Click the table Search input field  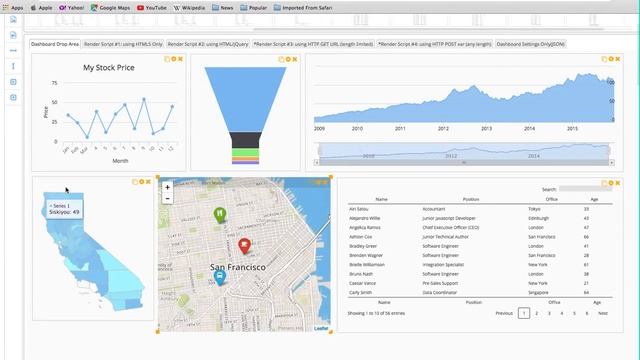point(585,189)
